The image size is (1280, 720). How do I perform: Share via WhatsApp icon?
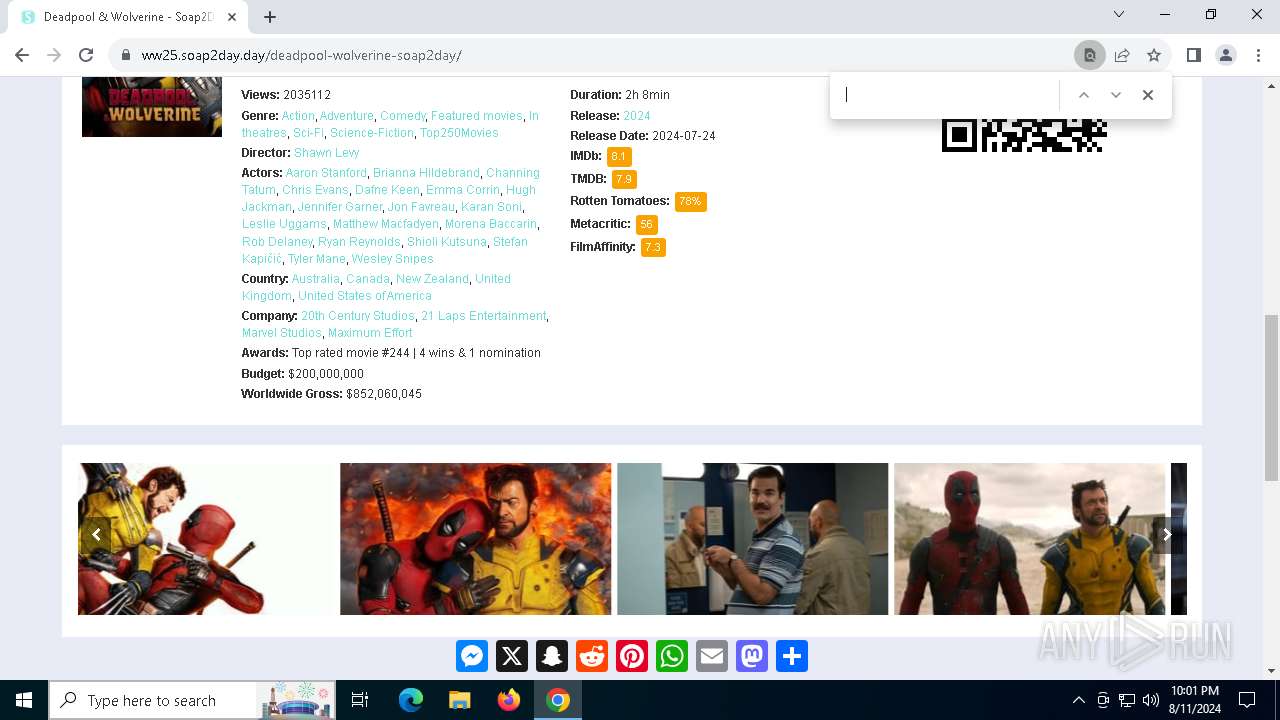[672, 656]
